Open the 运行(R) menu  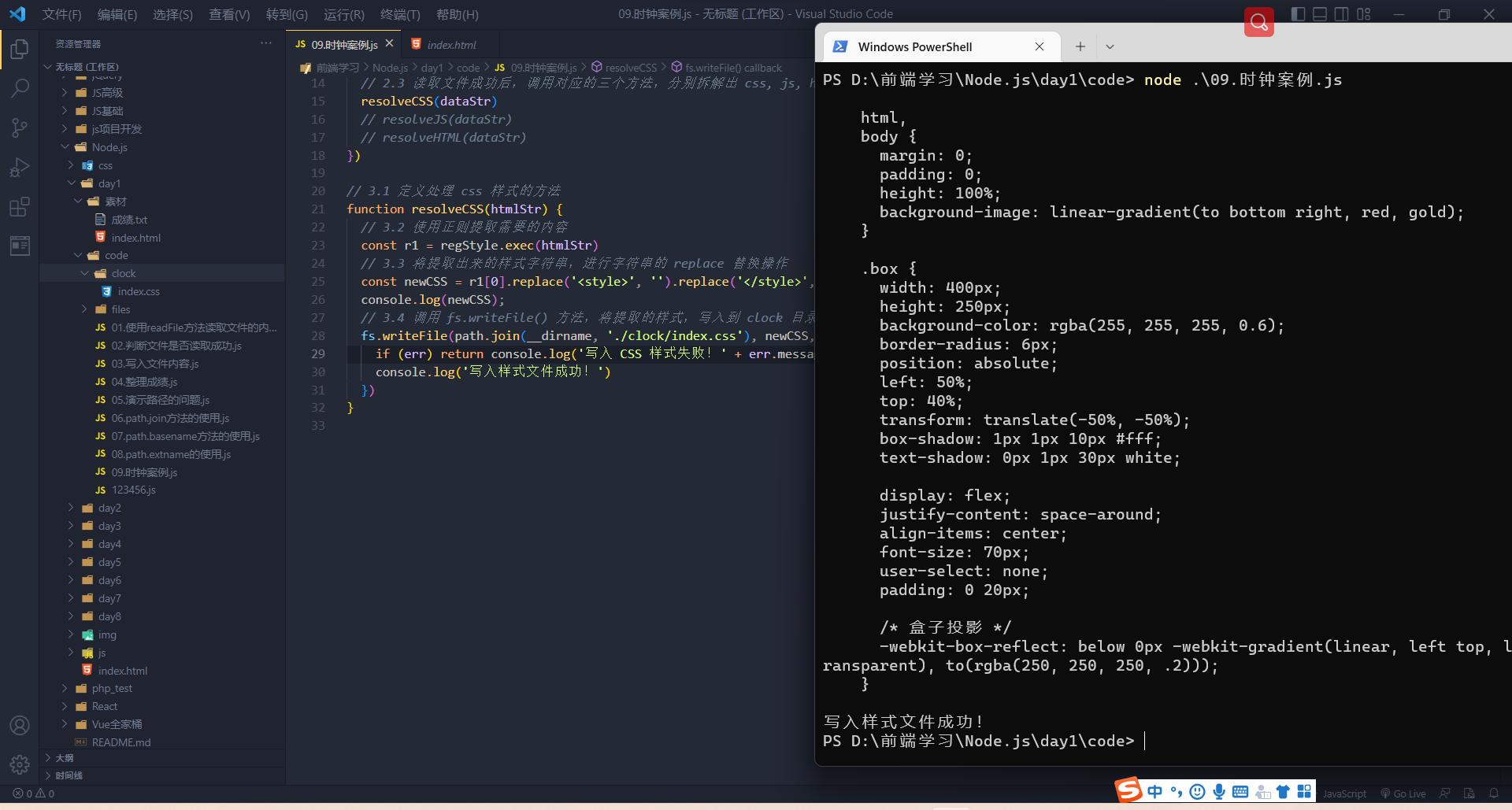(x=344, y=14)
